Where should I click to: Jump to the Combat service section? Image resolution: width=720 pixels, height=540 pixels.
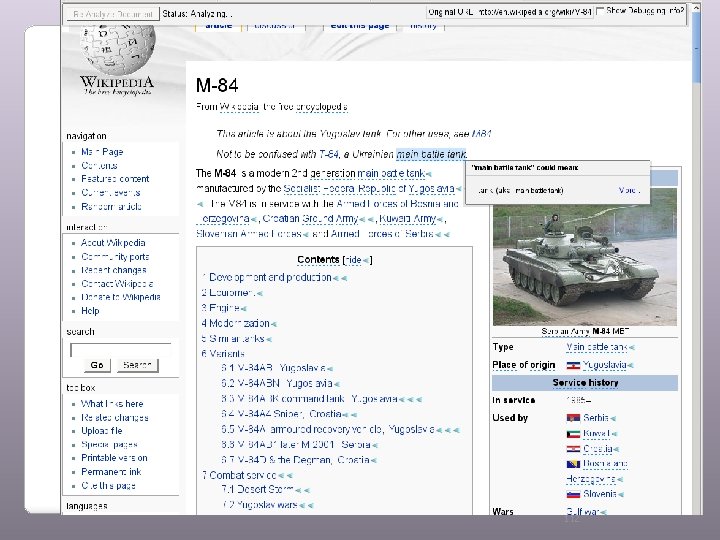point(239,475)
